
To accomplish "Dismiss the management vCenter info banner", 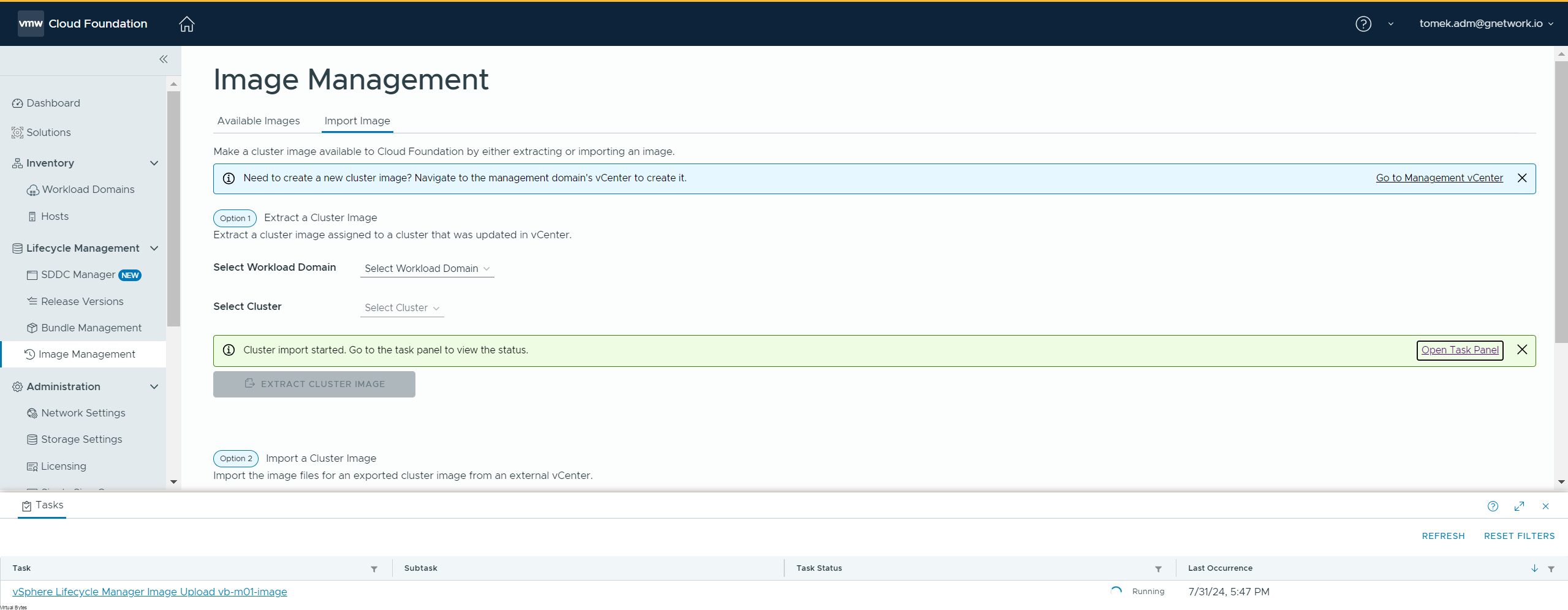I will (x=1521, y=178).
